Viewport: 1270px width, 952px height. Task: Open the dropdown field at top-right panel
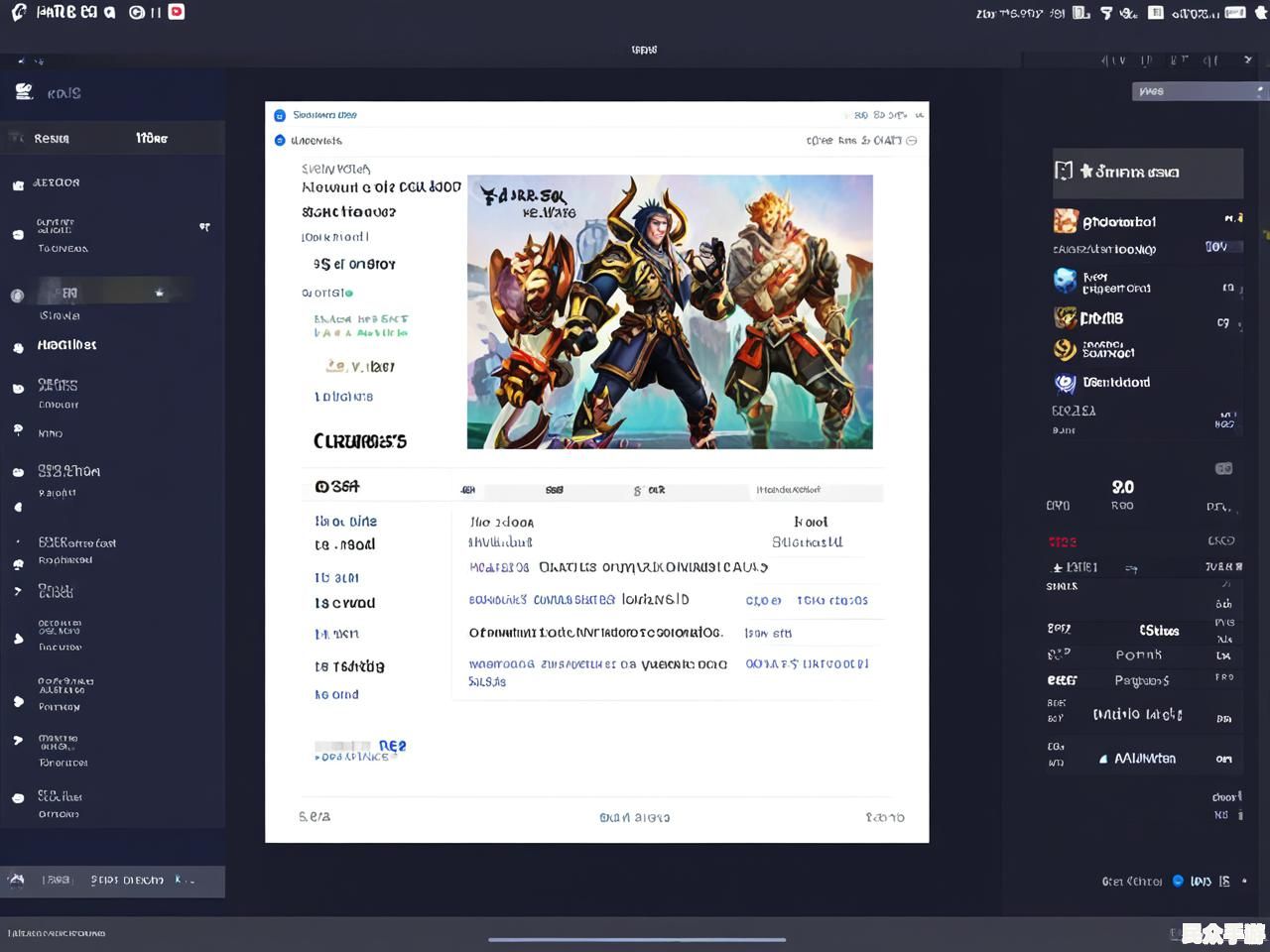1199,91
